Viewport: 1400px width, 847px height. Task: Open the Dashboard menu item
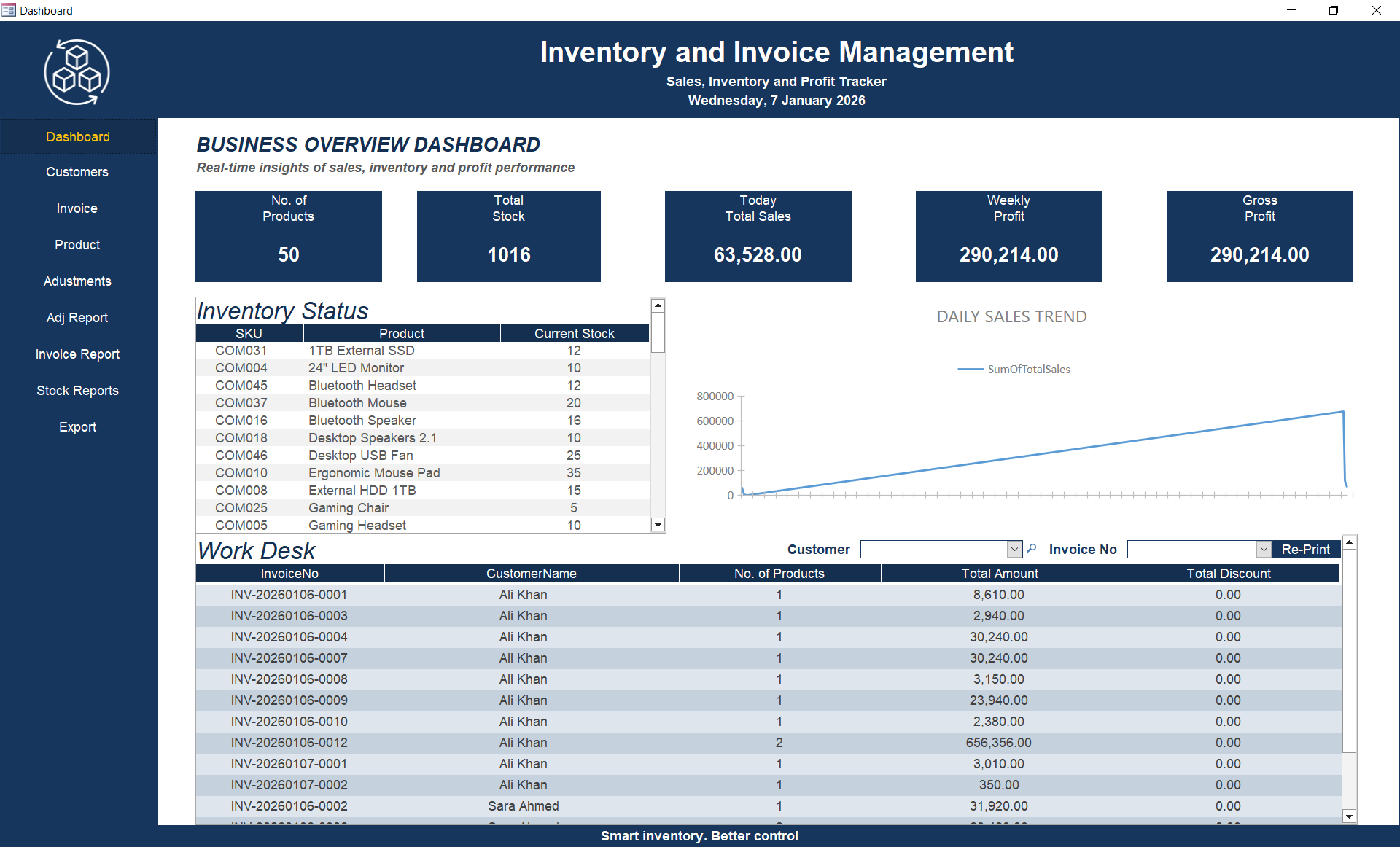point(78,137)
